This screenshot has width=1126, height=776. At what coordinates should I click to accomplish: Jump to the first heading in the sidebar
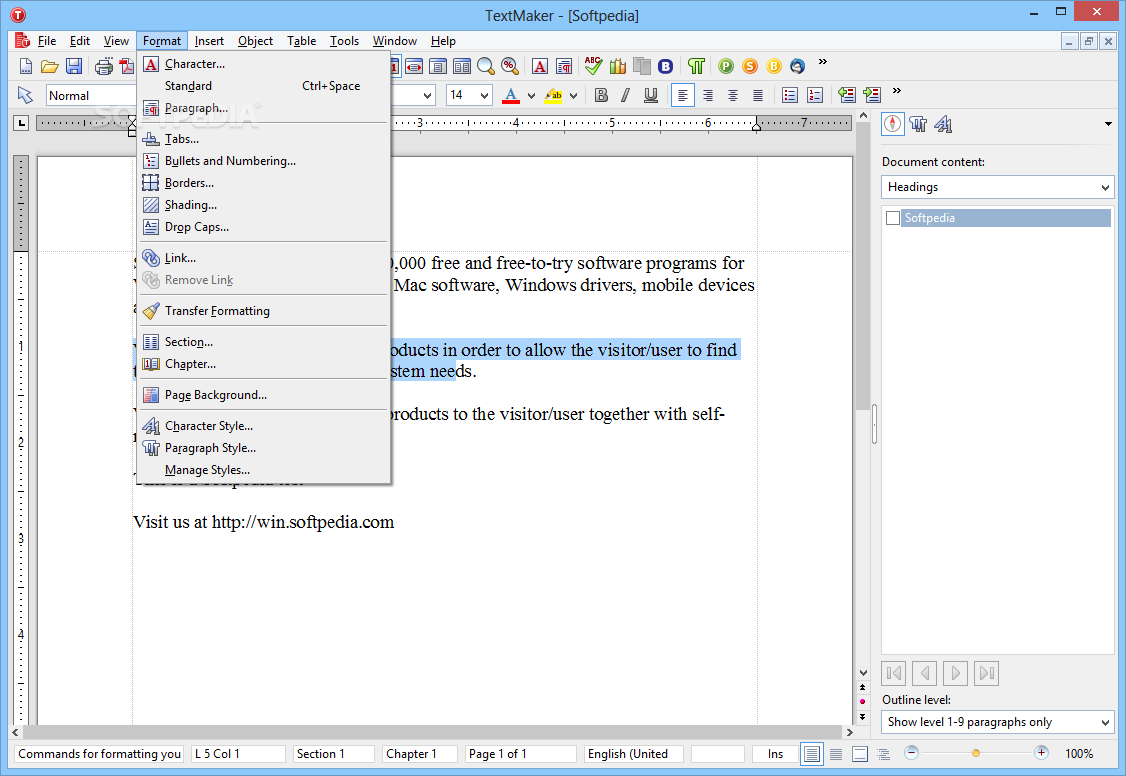(894, 673)
